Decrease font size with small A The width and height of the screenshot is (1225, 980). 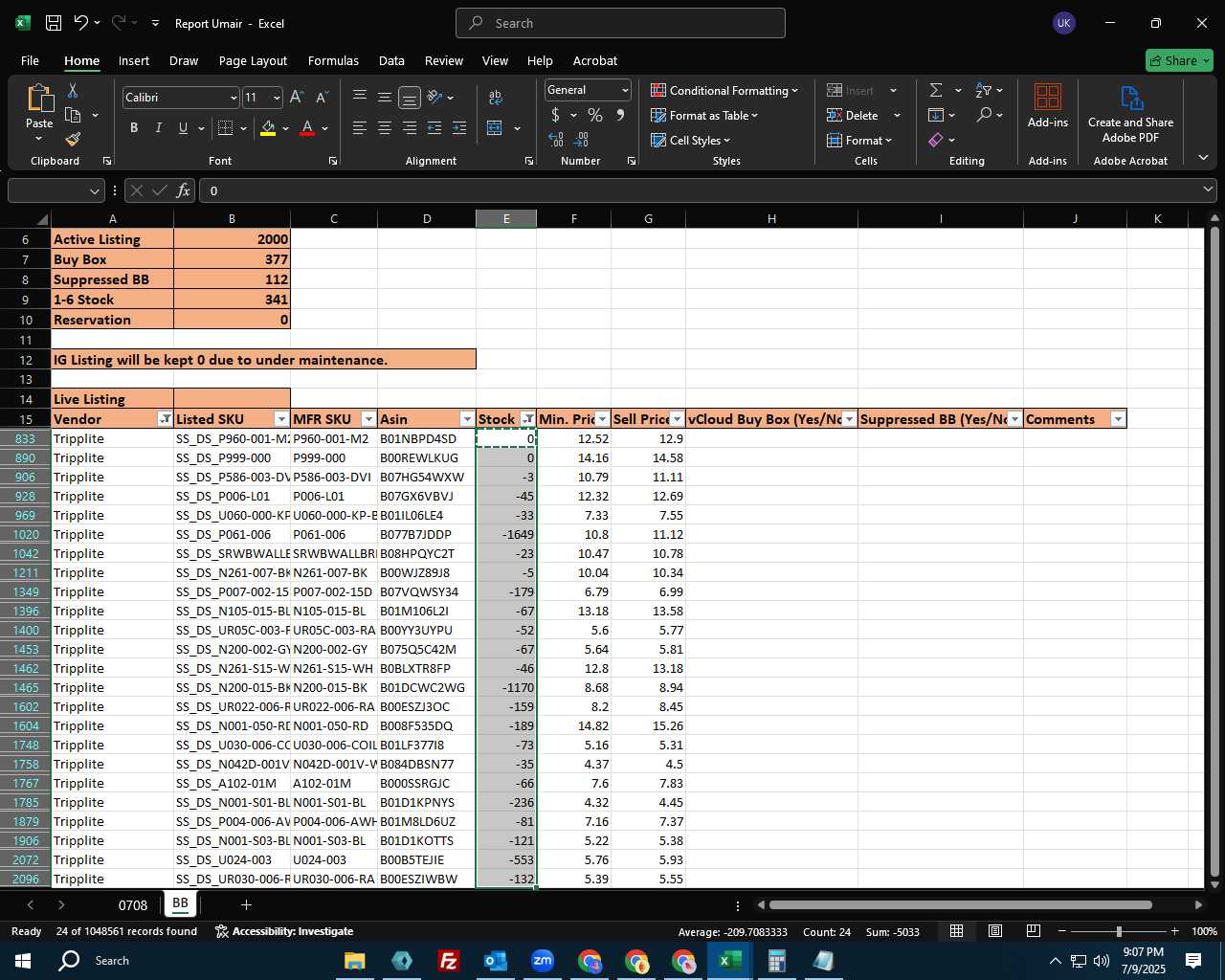pyautogui.click(x=322, y=97)
